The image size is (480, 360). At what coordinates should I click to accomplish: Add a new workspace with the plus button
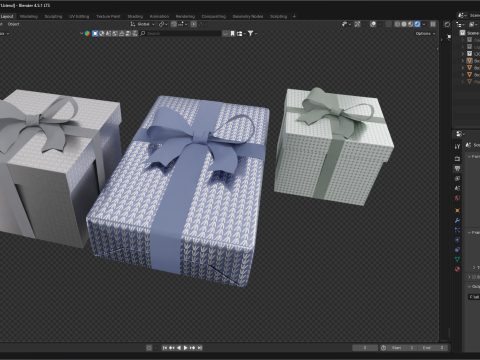pos(294,16)
